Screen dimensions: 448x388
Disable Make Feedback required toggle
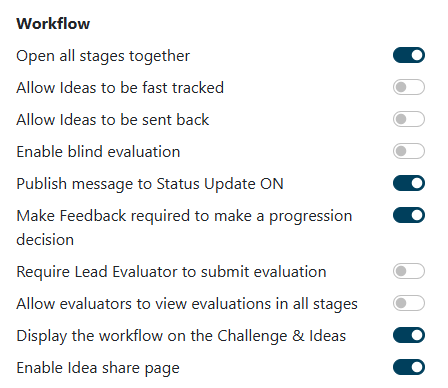point(409,215)
